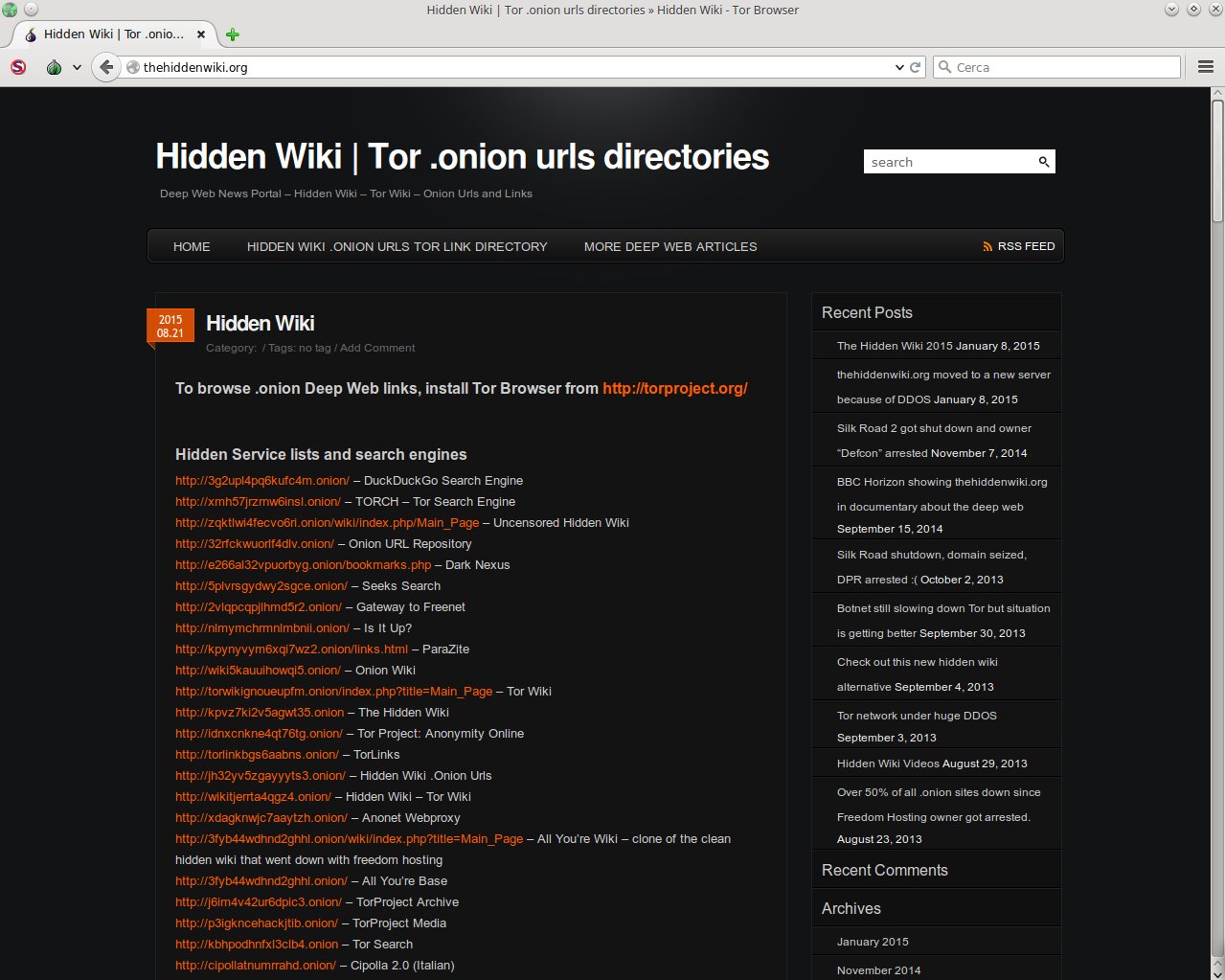Click the RSS FEED link
This screenshot has height=980, width=1225.
[1026, 246]
